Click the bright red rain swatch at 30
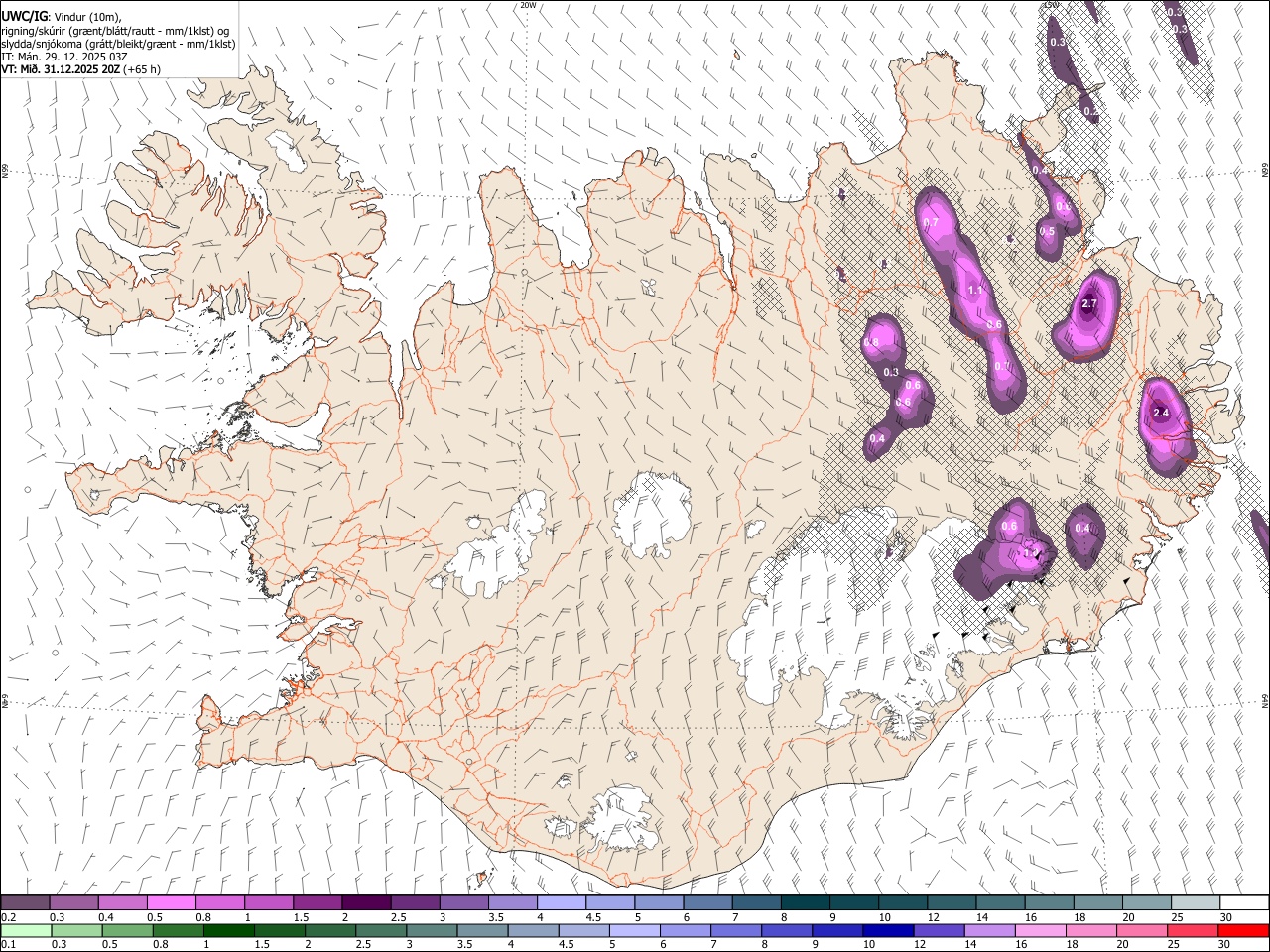Screen dimensions: 1270x952 [x=1242, y=930]
